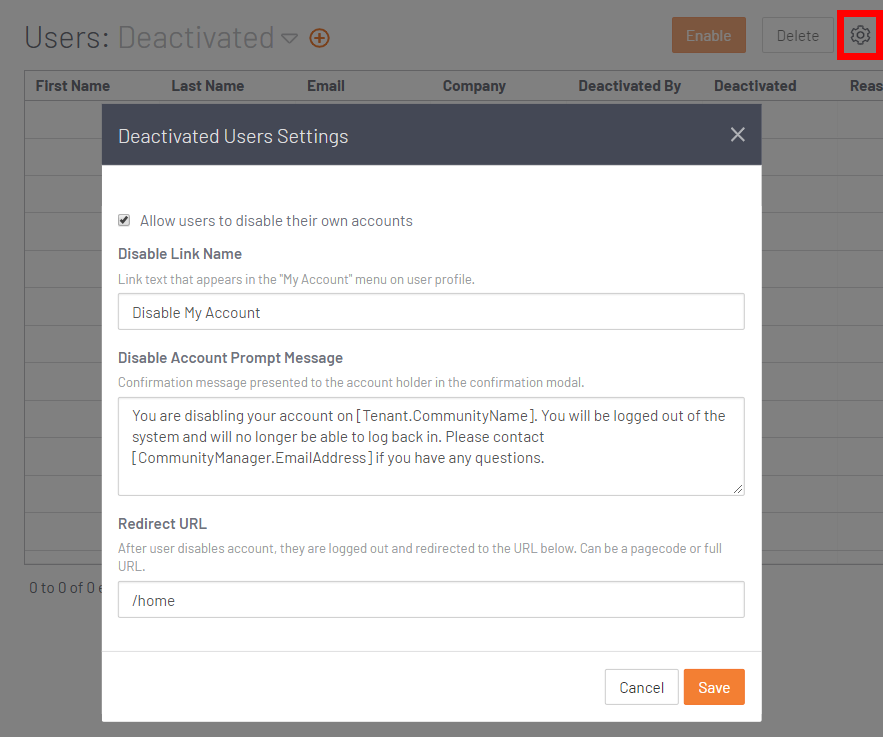Toggle Allow users to disable their own accounts
This screenshot has height=737, width=883.
tap(124, 220)
